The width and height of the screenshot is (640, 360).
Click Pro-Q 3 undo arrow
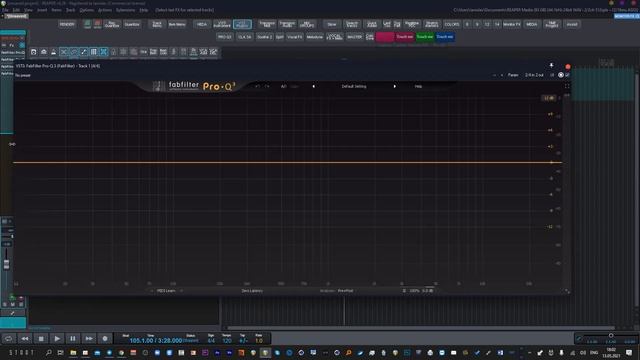[257, 87]
